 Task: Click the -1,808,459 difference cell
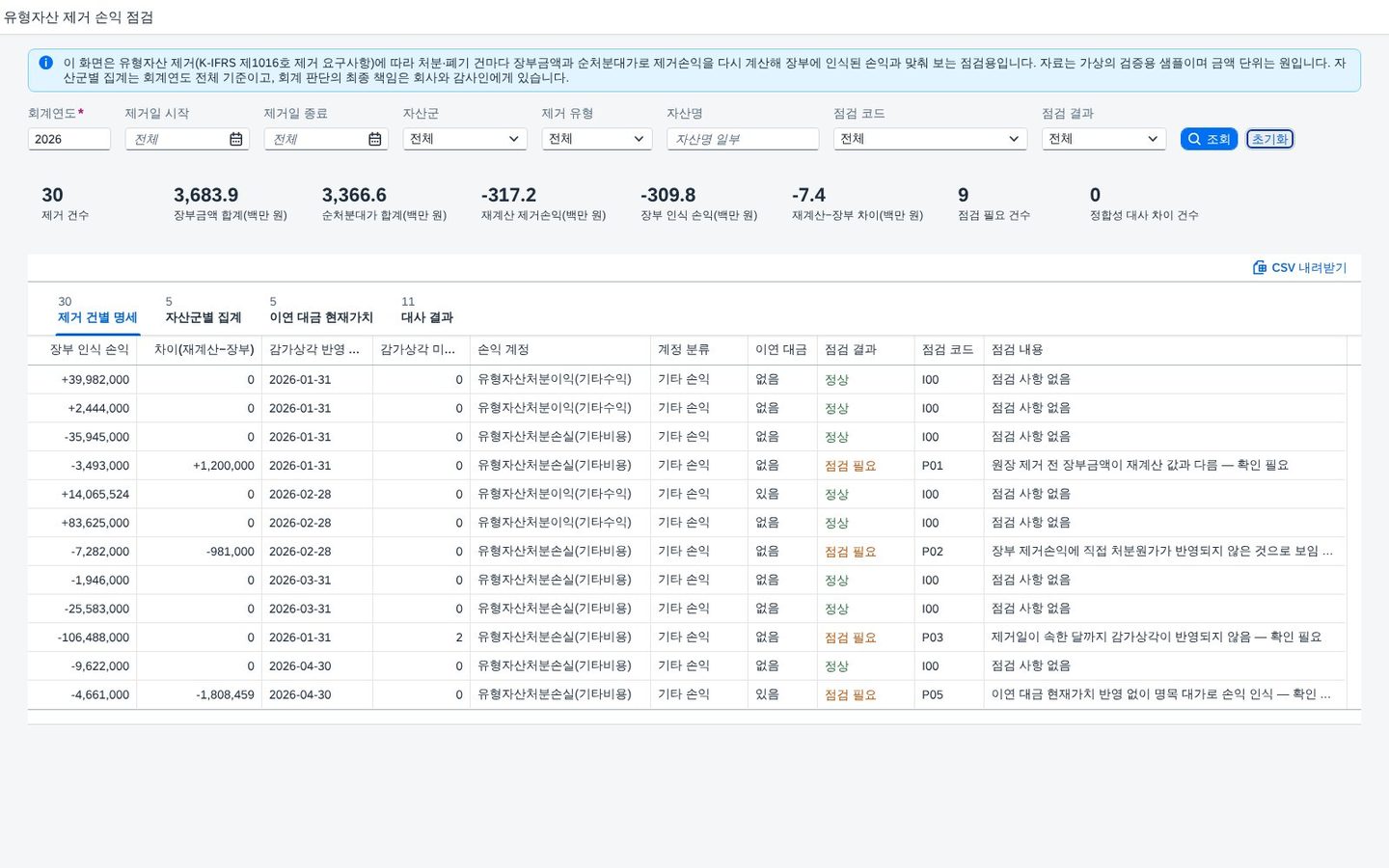point(200,694)
